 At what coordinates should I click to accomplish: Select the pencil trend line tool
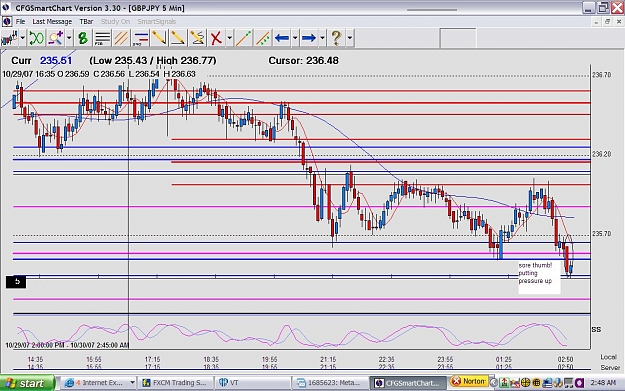click(159, 38)
